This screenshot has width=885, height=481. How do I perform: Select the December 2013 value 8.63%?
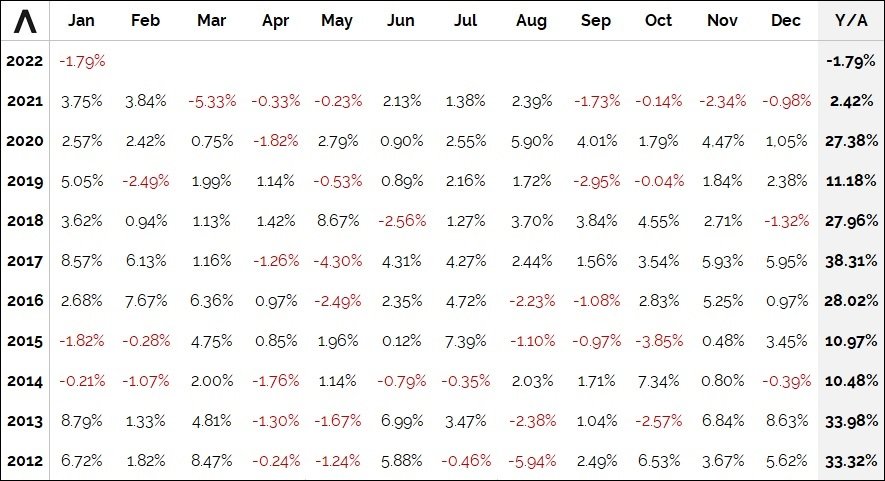[x=786, y=421]
